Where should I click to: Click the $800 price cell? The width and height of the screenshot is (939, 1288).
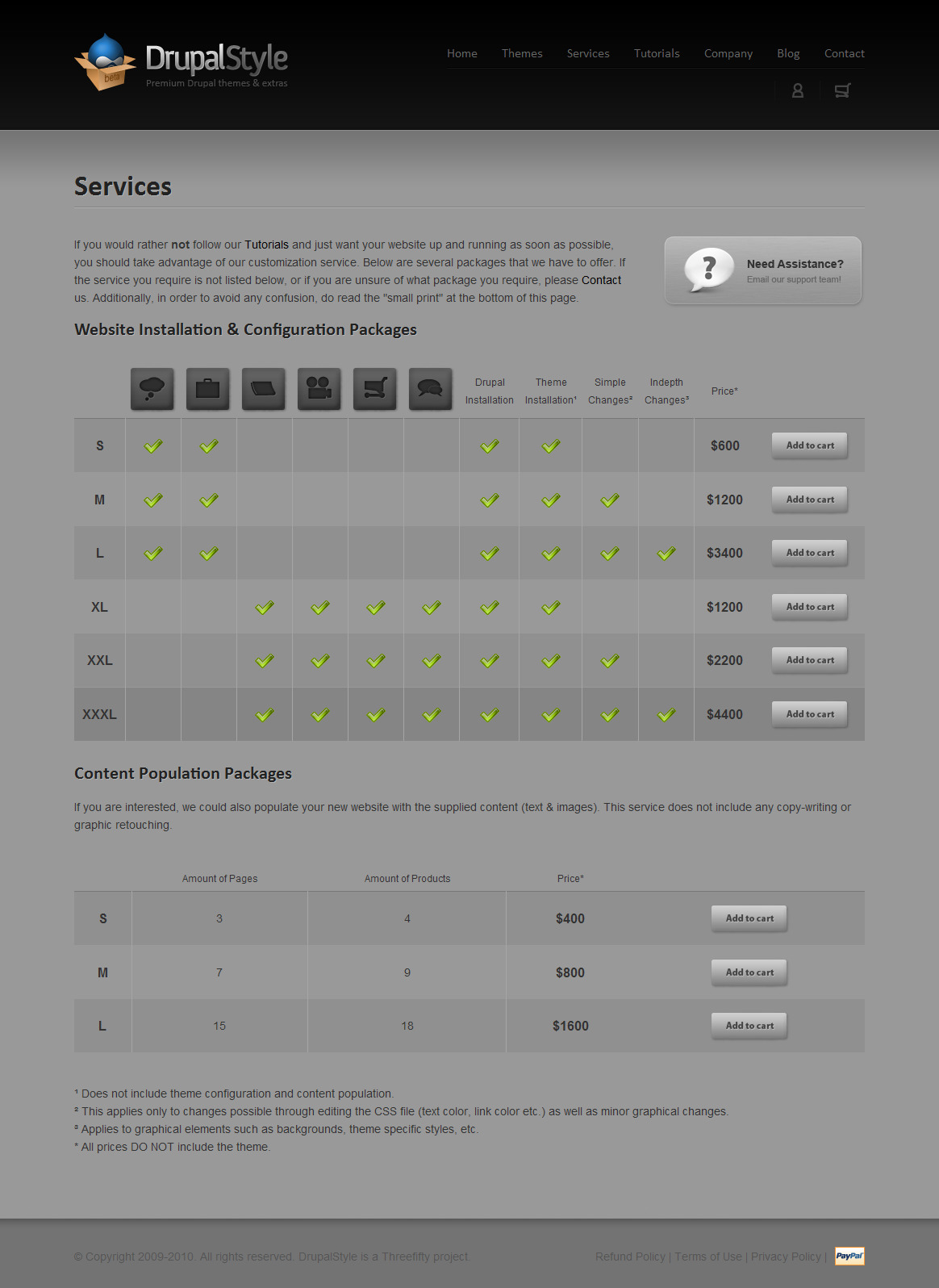click(x=570, y=972)
